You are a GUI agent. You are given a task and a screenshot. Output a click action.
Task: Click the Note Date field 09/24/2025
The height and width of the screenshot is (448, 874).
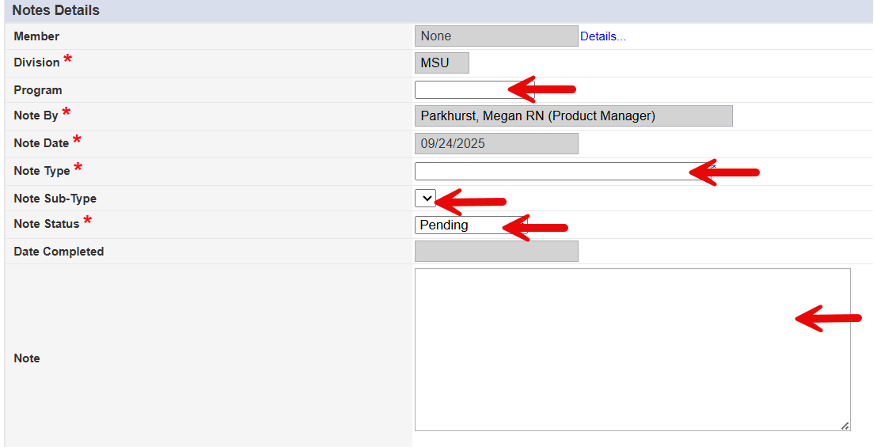tap(497, 144)
